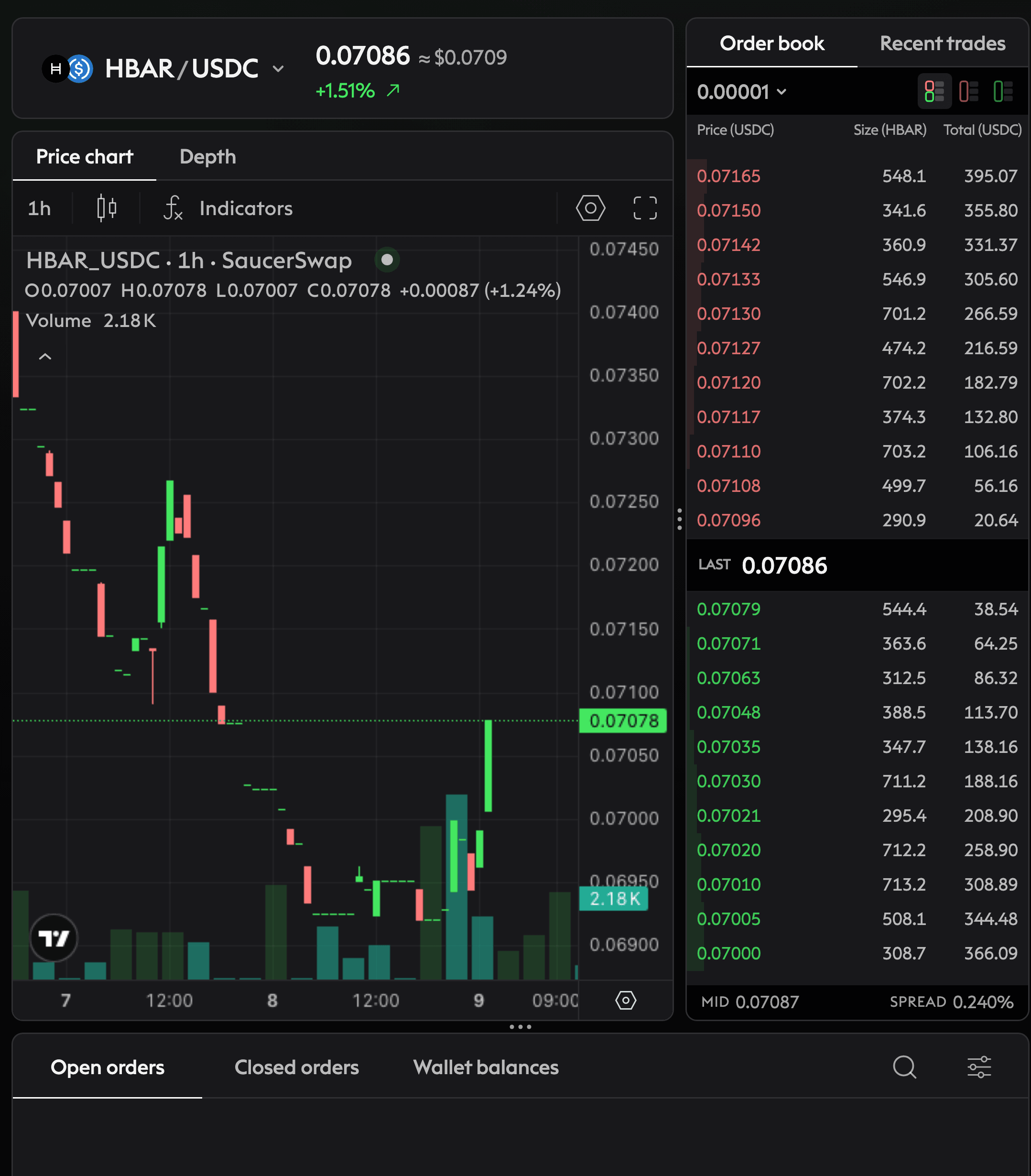Open chart settings hexagon icon
The height and width of the screenshot is (1176, 1031).
point(590,207)
